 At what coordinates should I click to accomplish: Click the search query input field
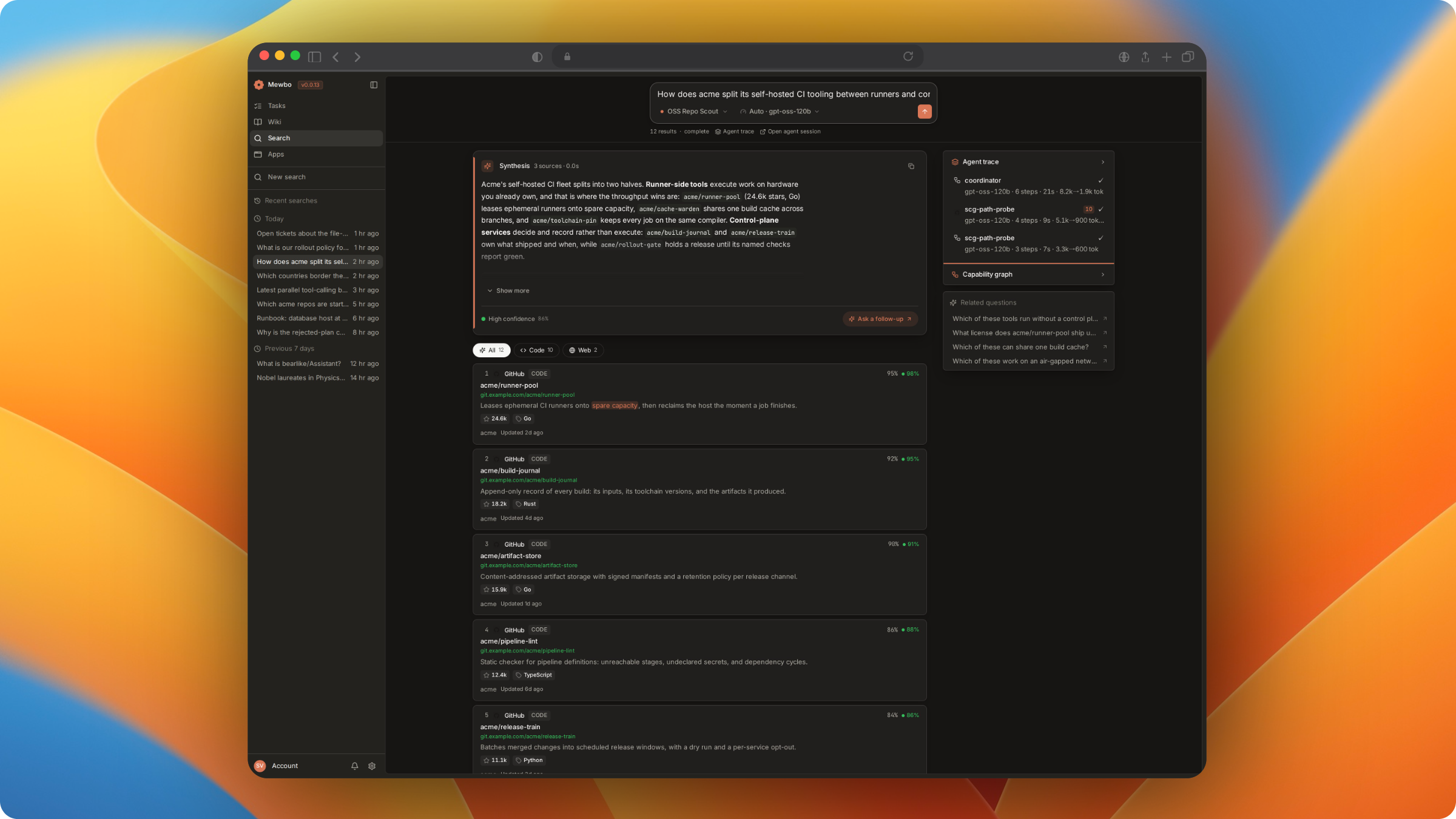793,95
